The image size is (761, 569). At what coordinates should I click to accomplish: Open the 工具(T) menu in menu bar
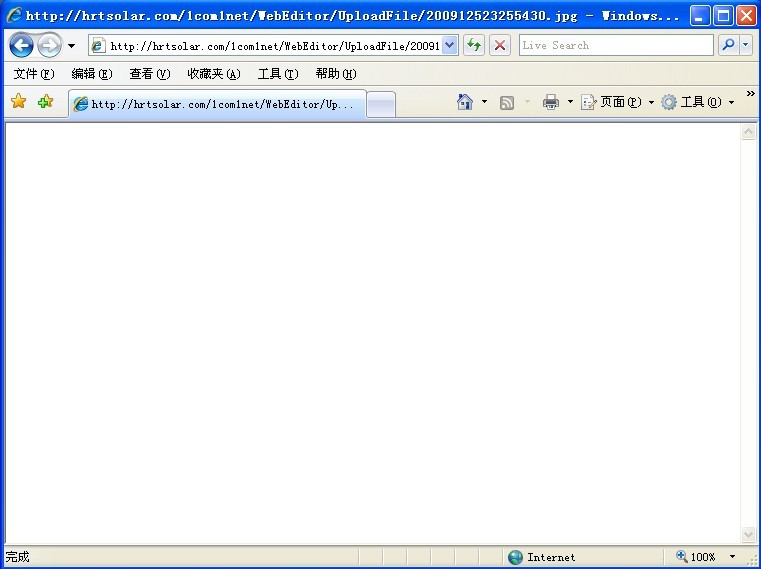[x=278, y=74]
